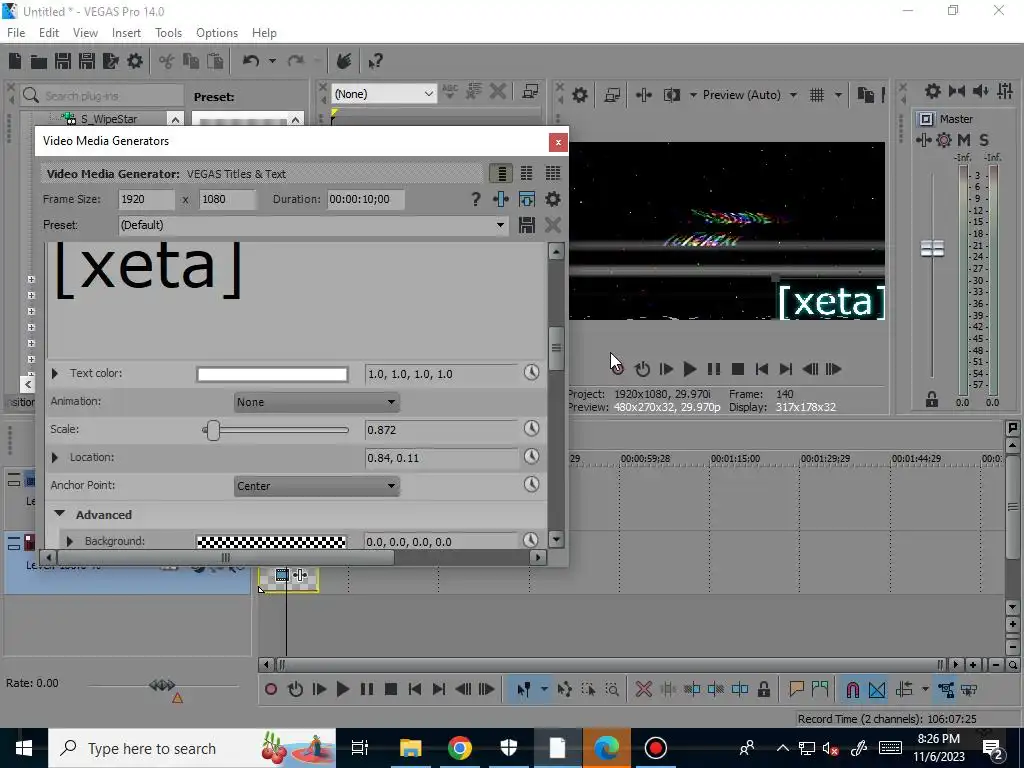The height and width of the screenshot is (768, 1024).
Task: Open Mixing Console faders icon
Action: pyautogui.click(x=1005, y=91)
